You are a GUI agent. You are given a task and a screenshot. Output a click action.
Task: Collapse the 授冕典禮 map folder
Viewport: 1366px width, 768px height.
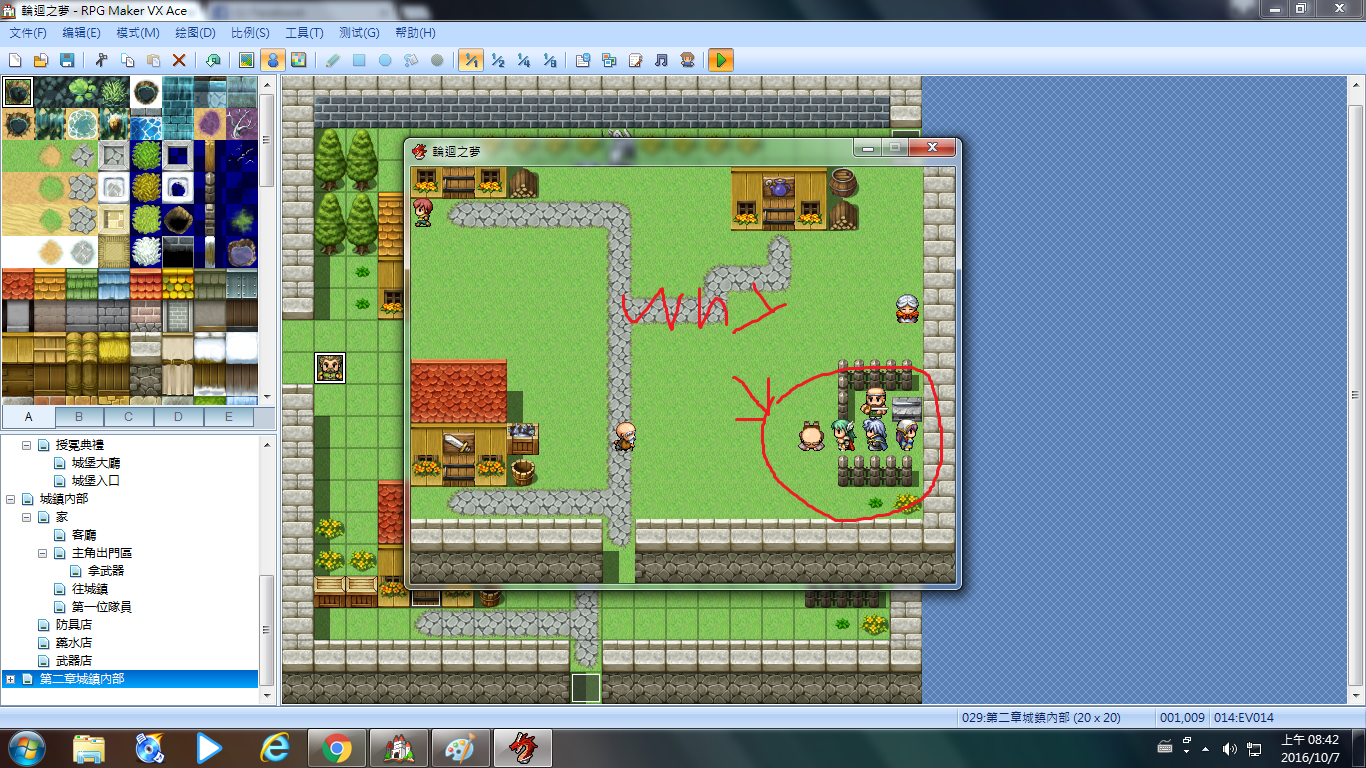[x=27, y=445]
